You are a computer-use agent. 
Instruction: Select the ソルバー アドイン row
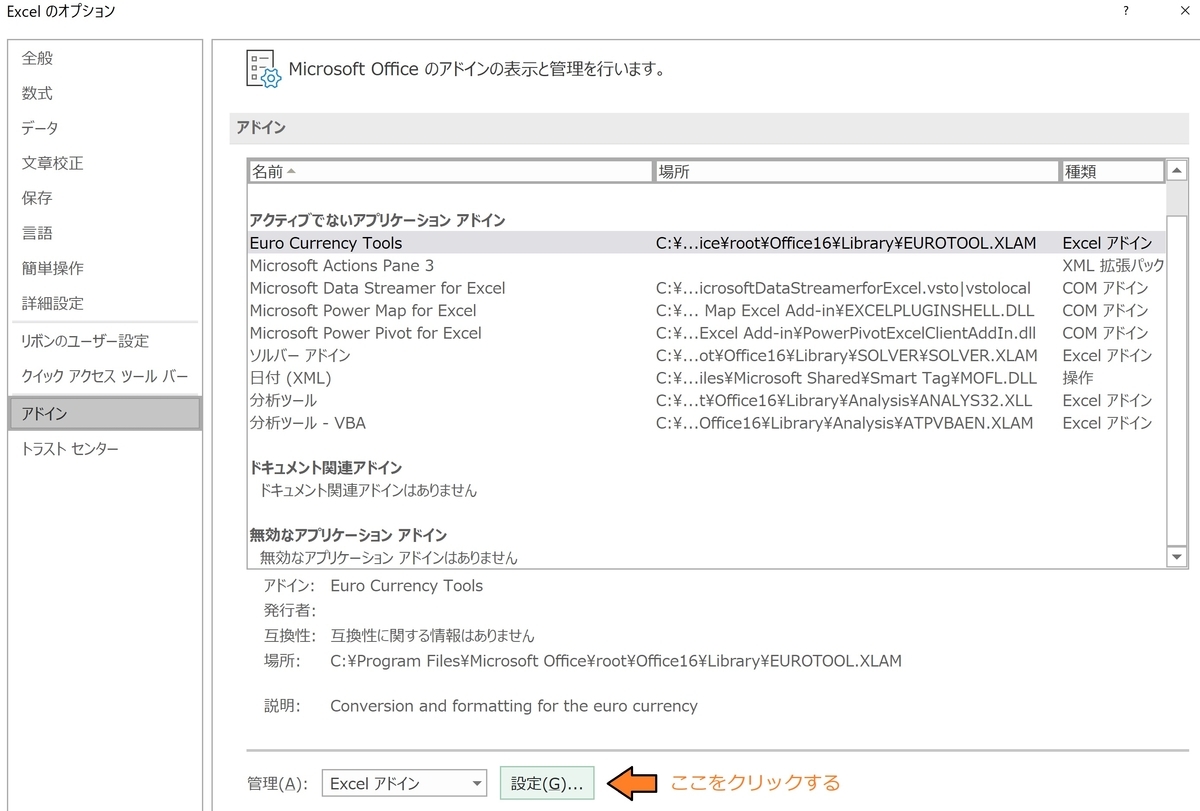[706, 356]
